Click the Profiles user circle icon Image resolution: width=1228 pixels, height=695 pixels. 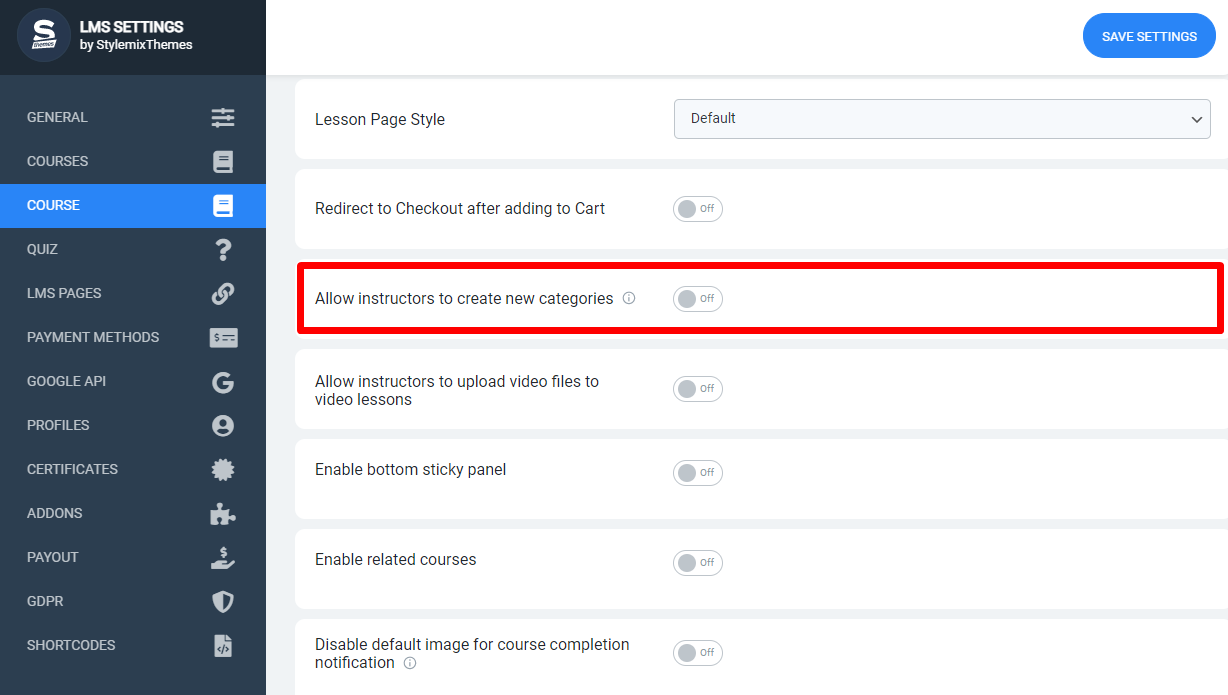pos(223,425)
